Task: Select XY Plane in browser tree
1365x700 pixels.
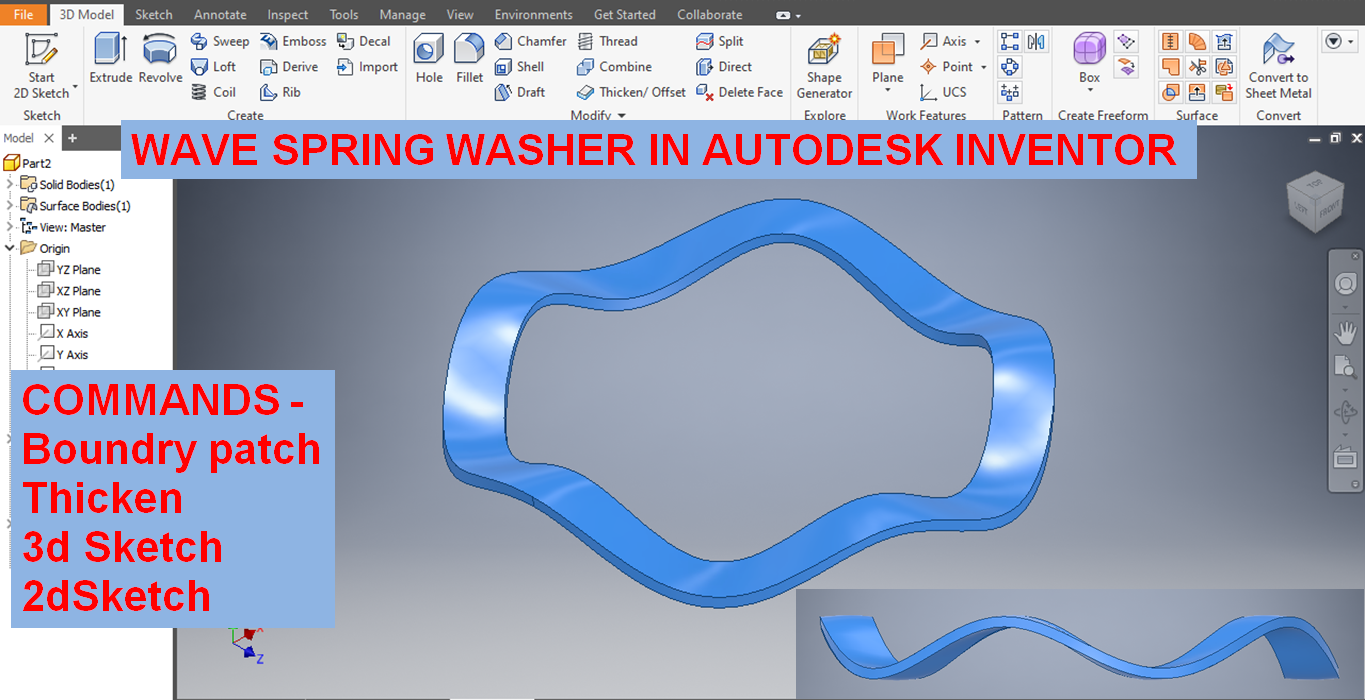Action: [x=69, y=312]
